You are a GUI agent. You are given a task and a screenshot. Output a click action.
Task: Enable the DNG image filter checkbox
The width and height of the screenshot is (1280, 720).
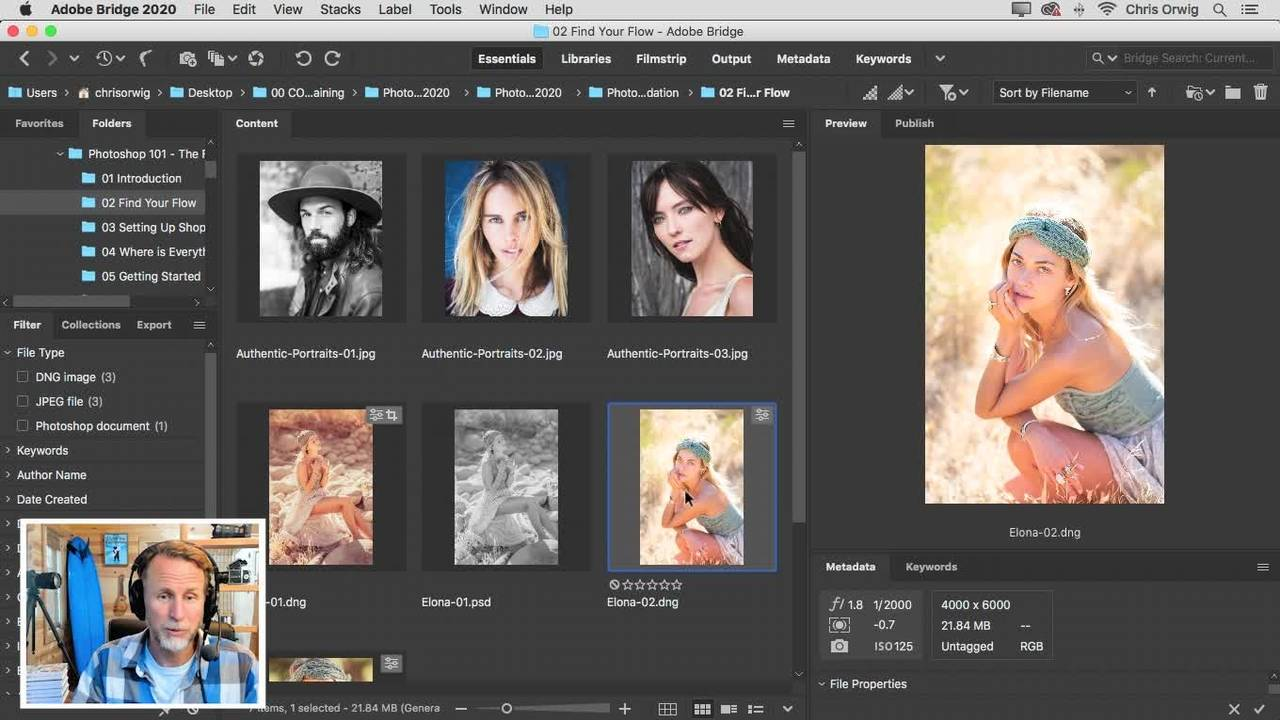(x=22, y=377)
